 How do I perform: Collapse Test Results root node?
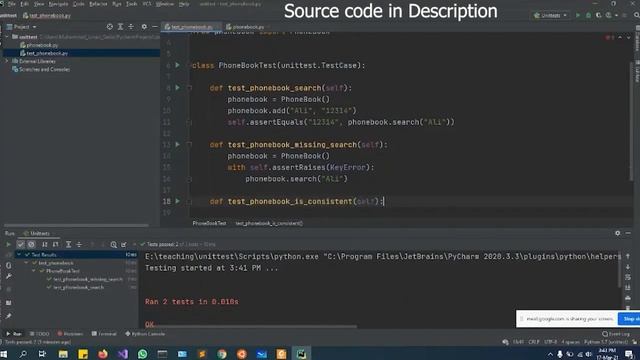[x=19, y=254]
